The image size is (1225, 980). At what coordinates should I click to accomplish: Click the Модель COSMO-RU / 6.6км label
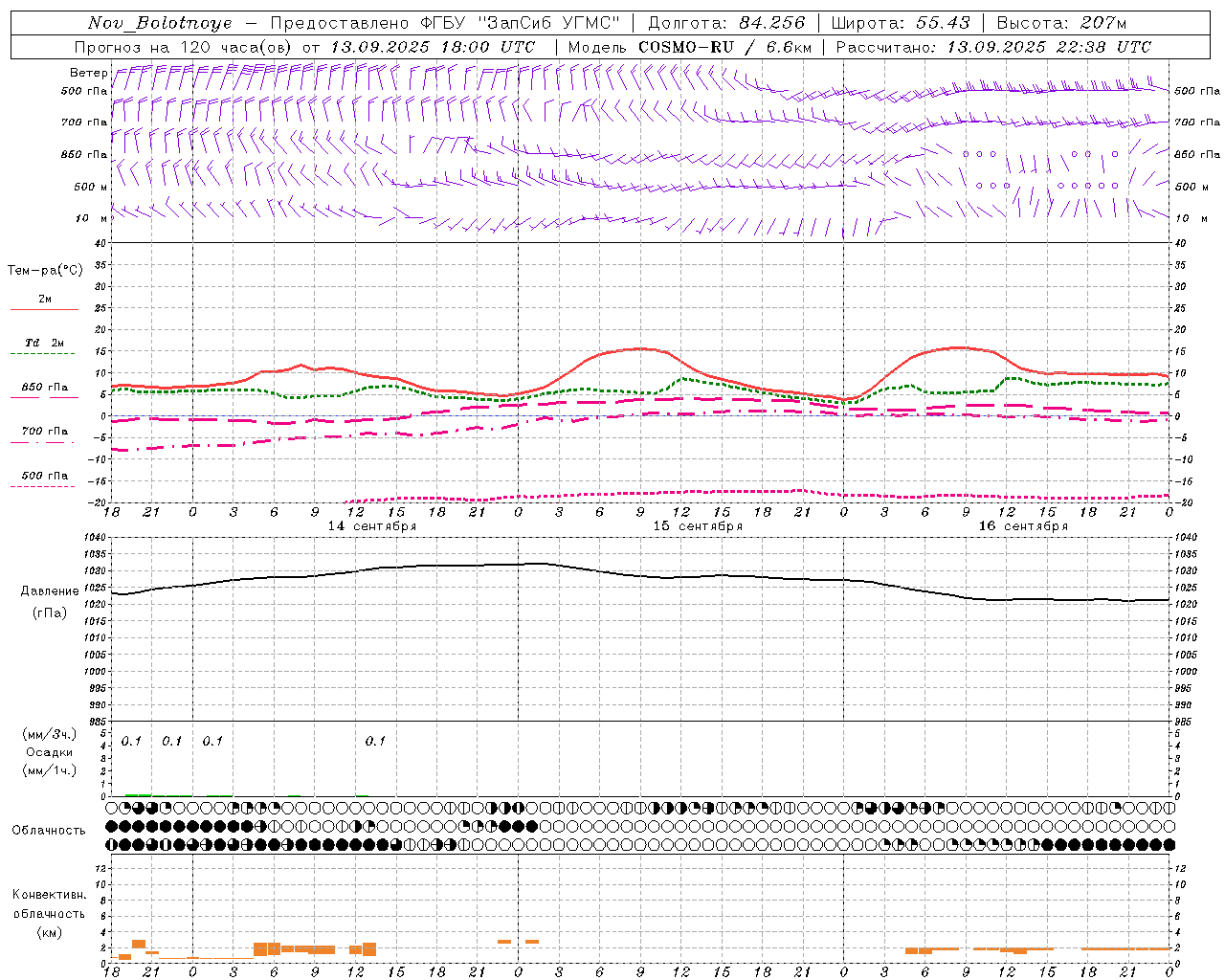pos(689,47)
